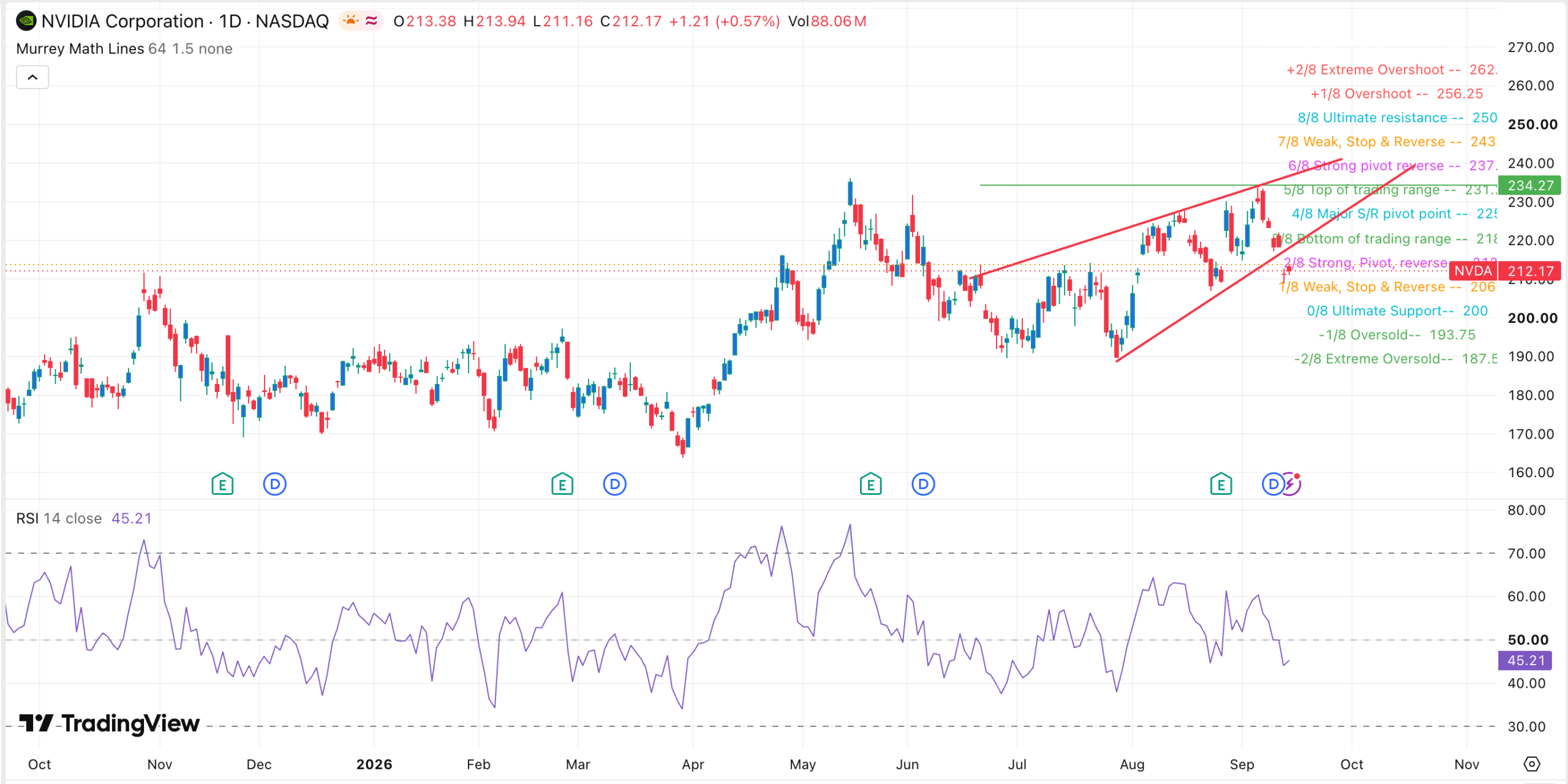Viewport: 1568px width, 784px height.
Task: Select the RSI 14 close indicator legend
Action: pyautogui.click(x=84, y=519)
